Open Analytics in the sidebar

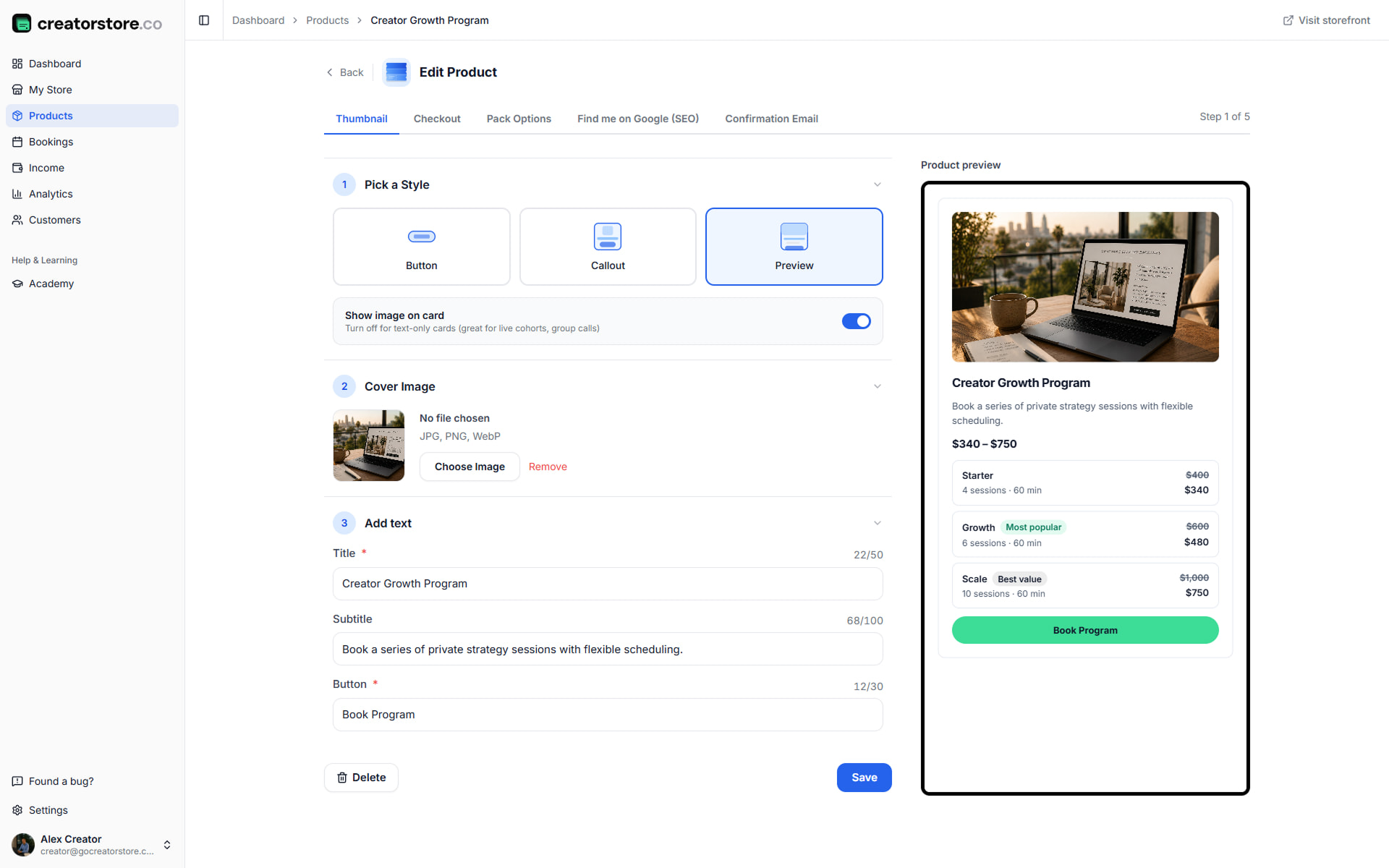[x=92, y=194]
